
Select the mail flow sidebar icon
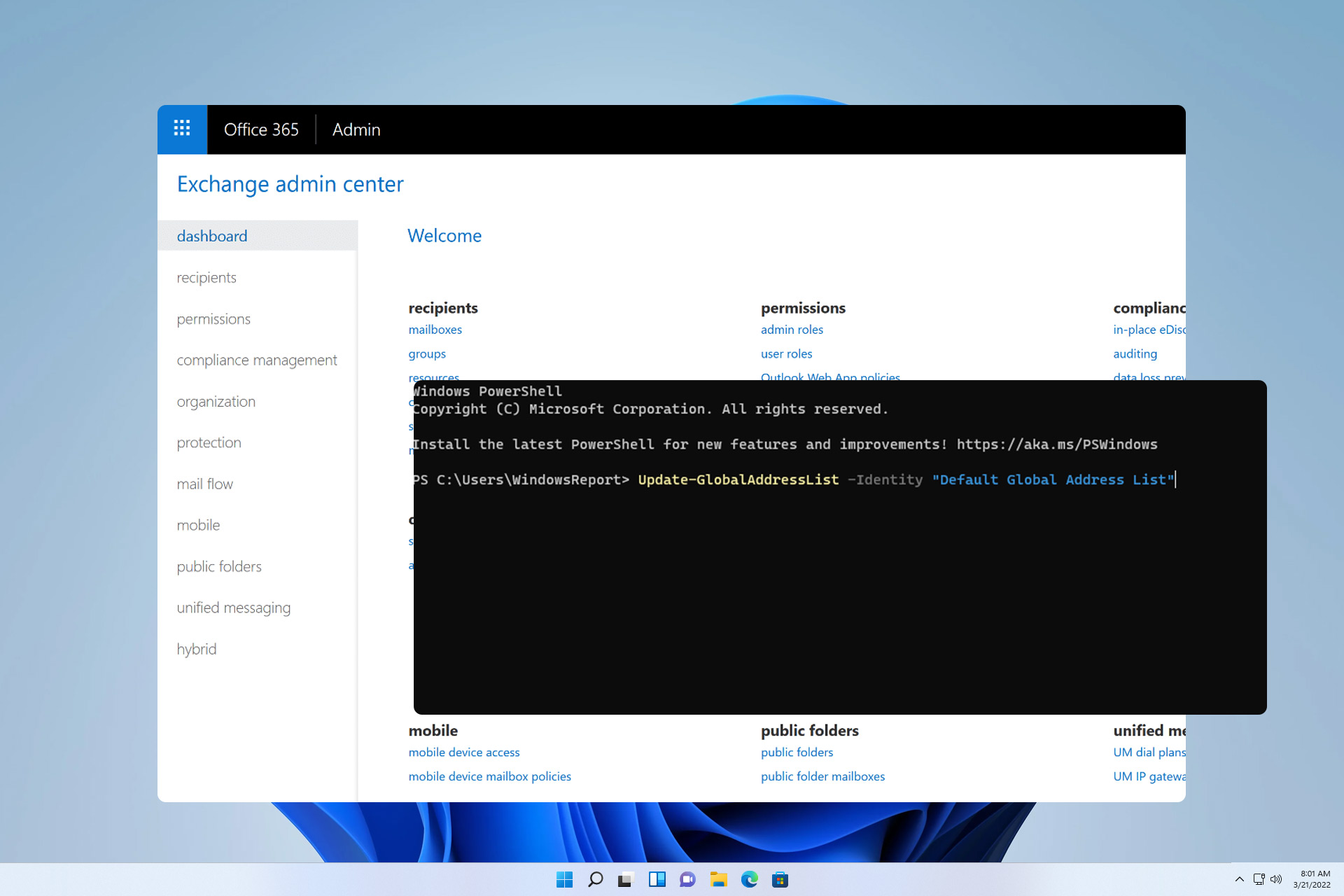205,483
